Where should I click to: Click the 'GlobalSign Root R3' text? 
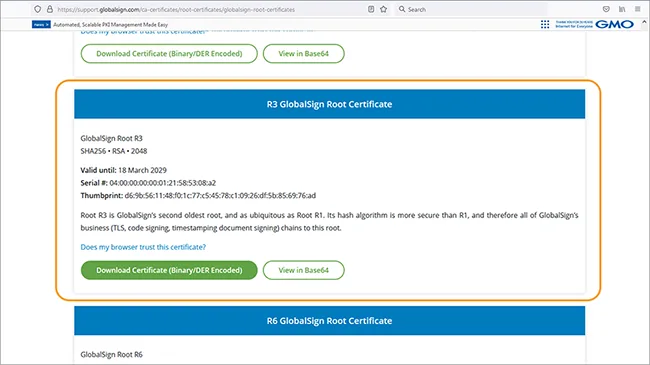pos(112,138)
